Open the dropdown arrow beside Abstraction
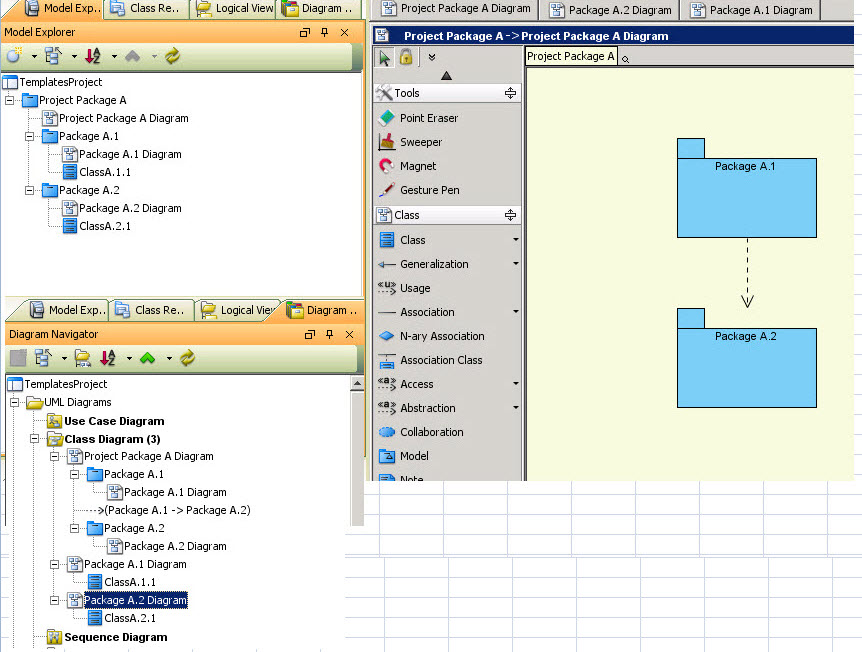This screenshot has height=652, width=862. pyautogui.click(x=516, y=408)
